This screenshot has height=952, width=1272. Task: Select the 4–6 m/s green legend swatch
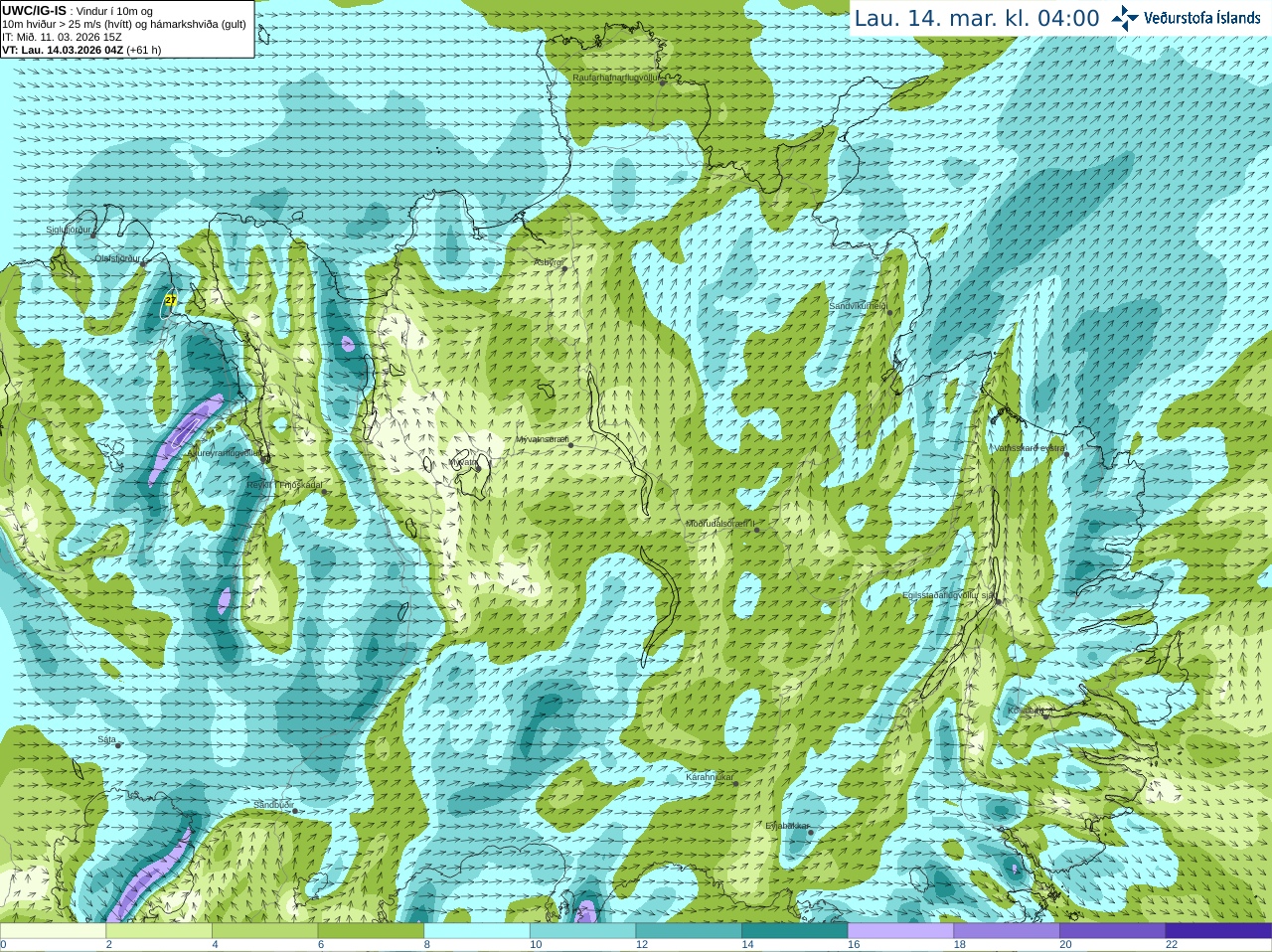point(264,931)
